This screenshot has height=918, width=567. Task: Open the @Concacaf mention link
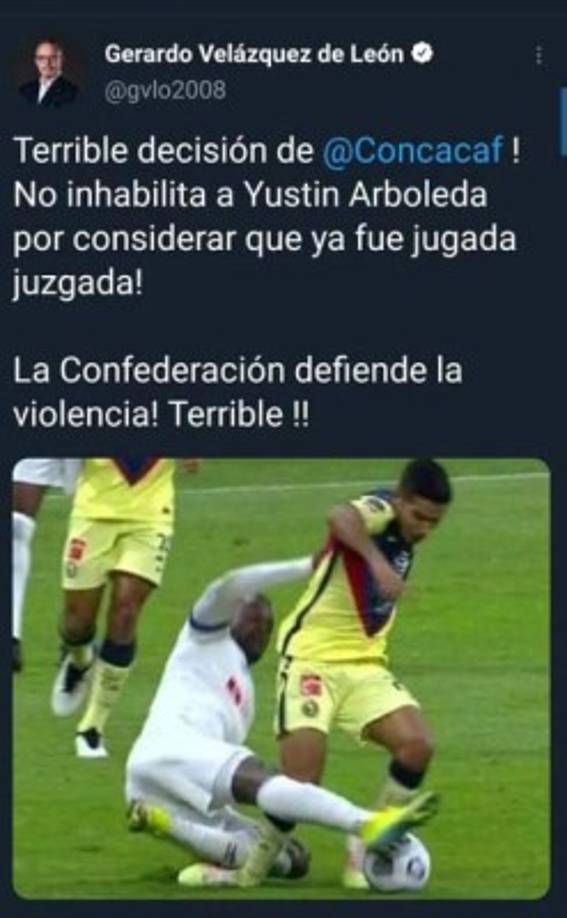(413, 151)
